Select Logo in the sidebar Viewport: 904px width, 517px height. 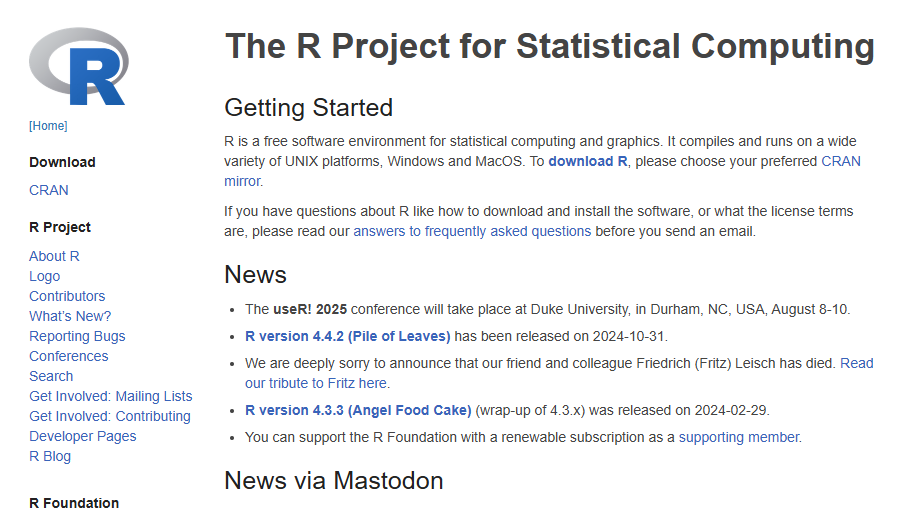click(45, 276)
